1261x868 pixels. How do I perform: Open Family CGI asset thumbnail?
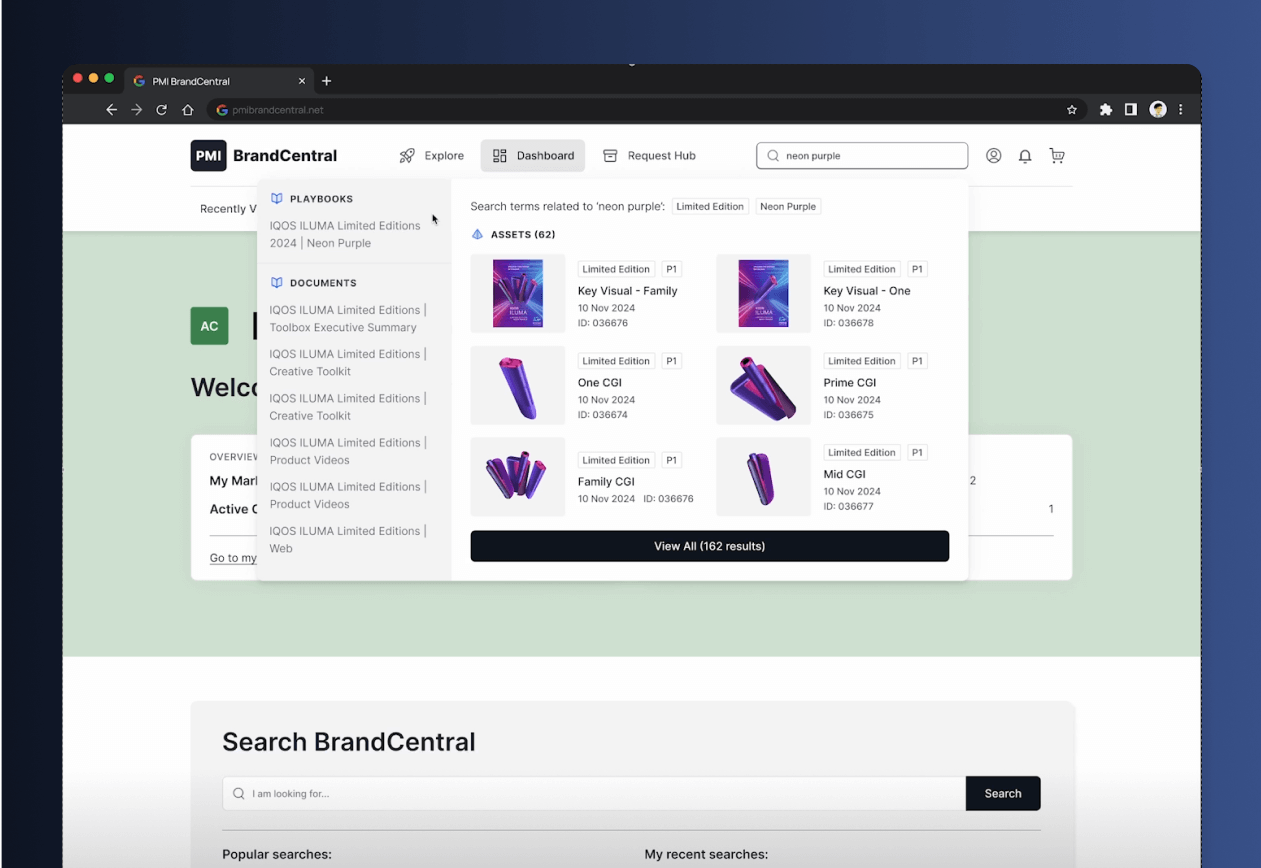click(x=518, y=477)
